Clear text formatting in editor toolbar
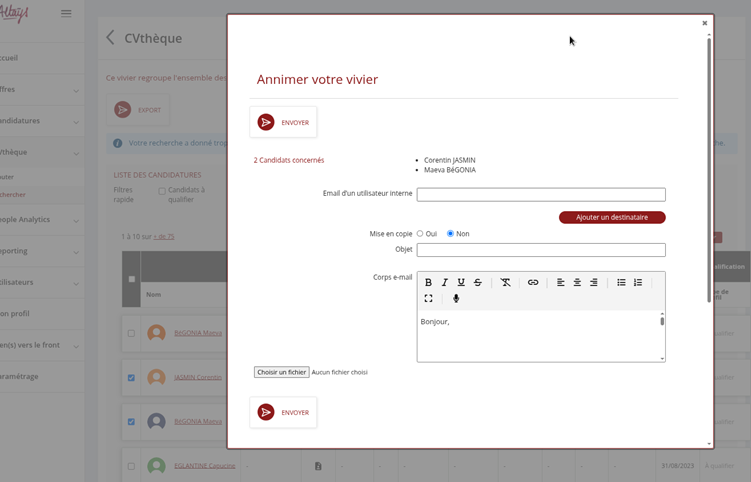 pyautogui.click(x=506, y=283)
